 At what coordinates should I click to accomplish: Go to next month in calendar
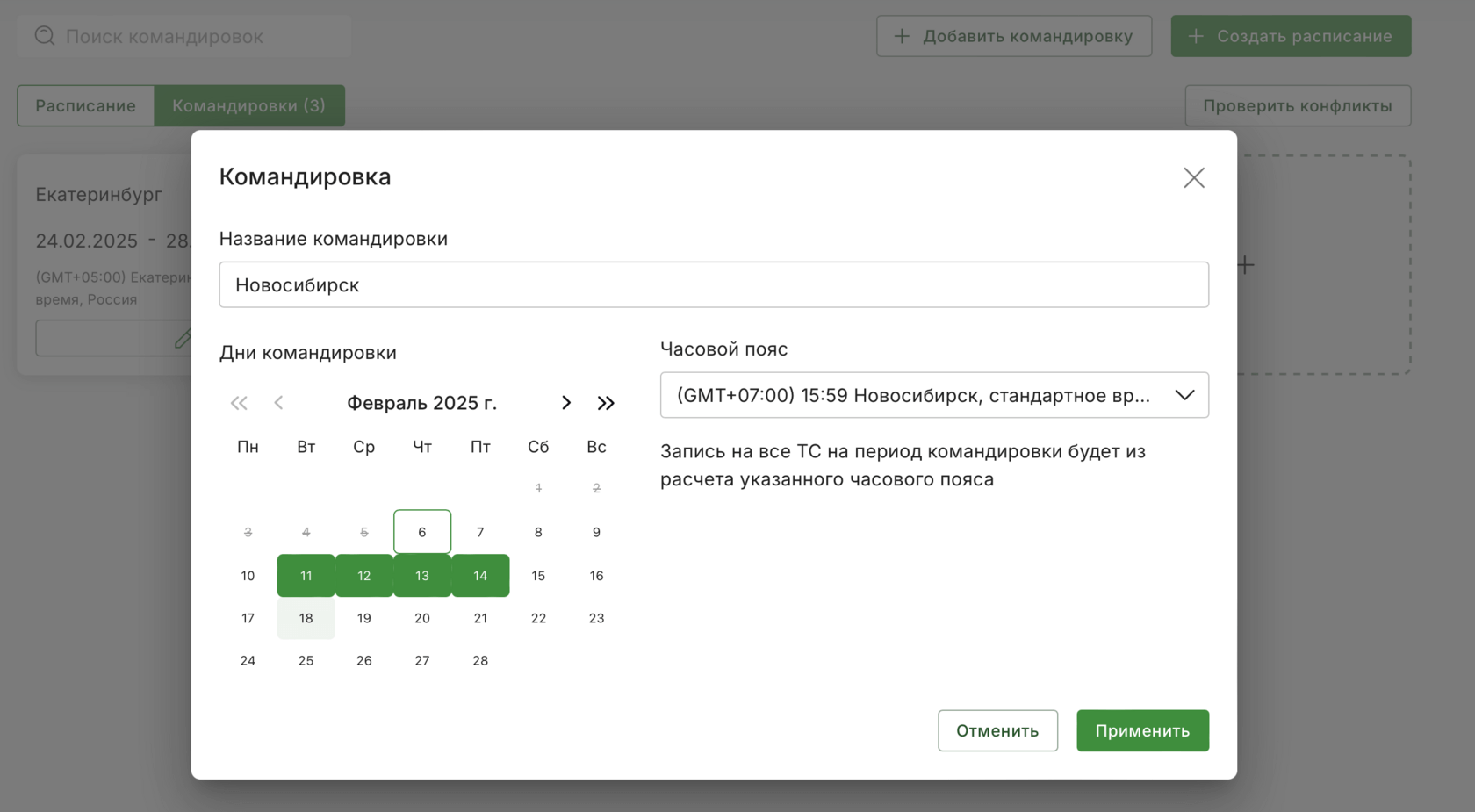click(x=566, y=403)
